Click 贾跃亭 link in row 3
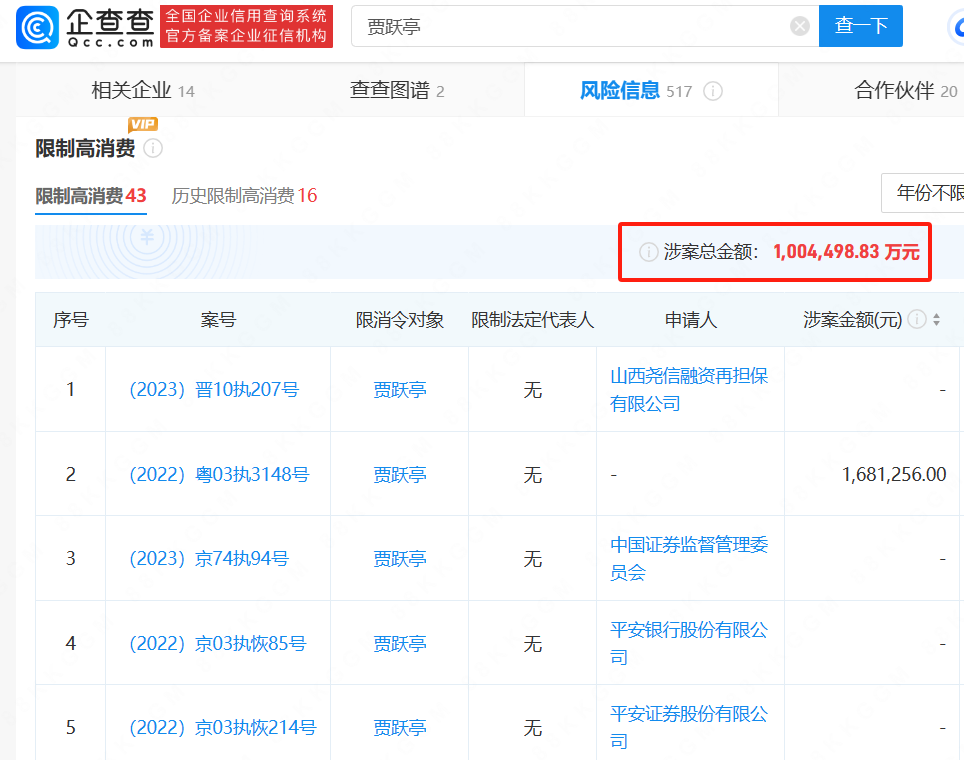Screen dimensions: 964x760 (x=400, y=558)
